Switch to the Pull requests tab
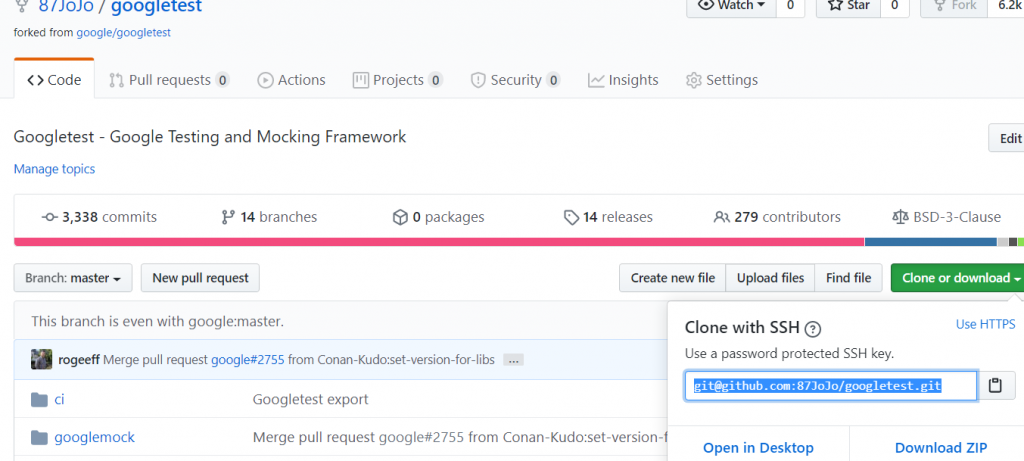1024x461 pixels. (168, 80)
